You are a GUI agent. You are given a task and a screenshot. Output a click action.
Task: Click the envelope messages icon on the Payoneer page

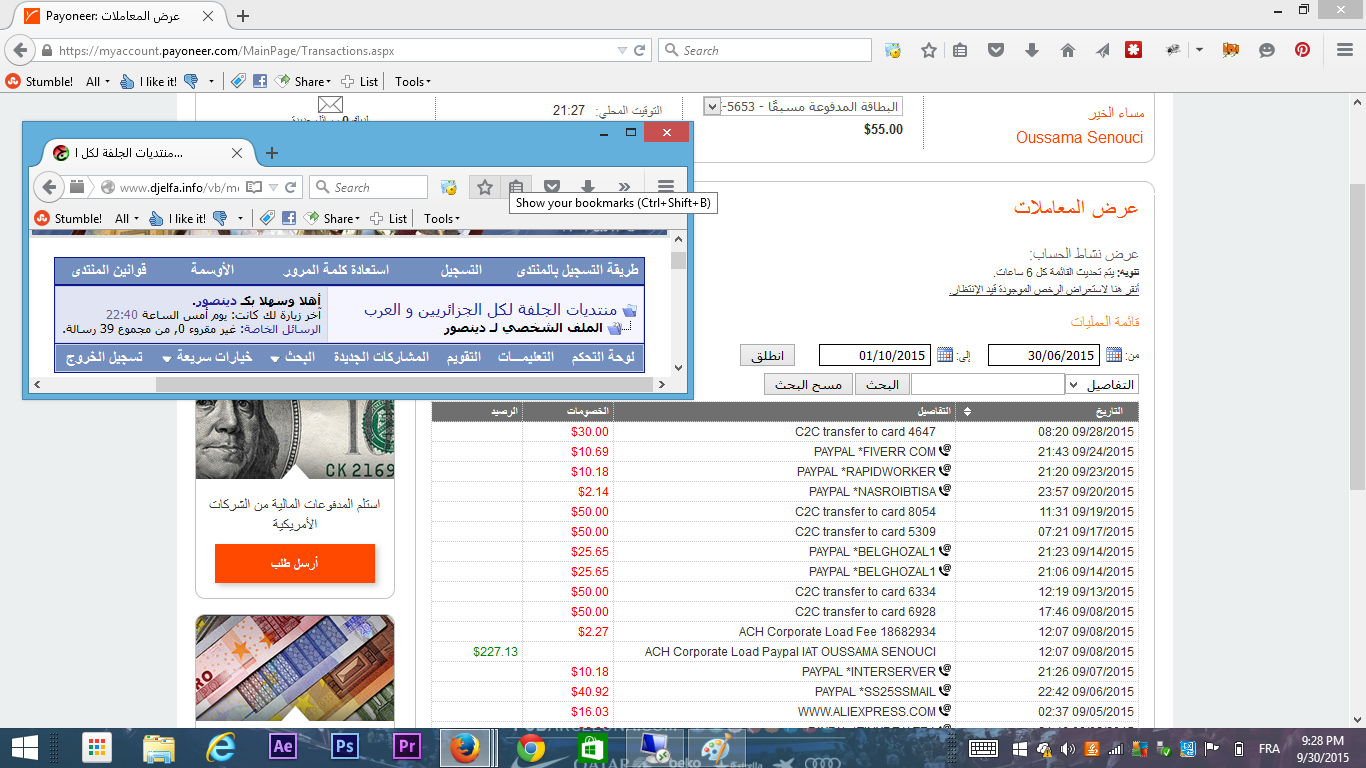[331, 105]
